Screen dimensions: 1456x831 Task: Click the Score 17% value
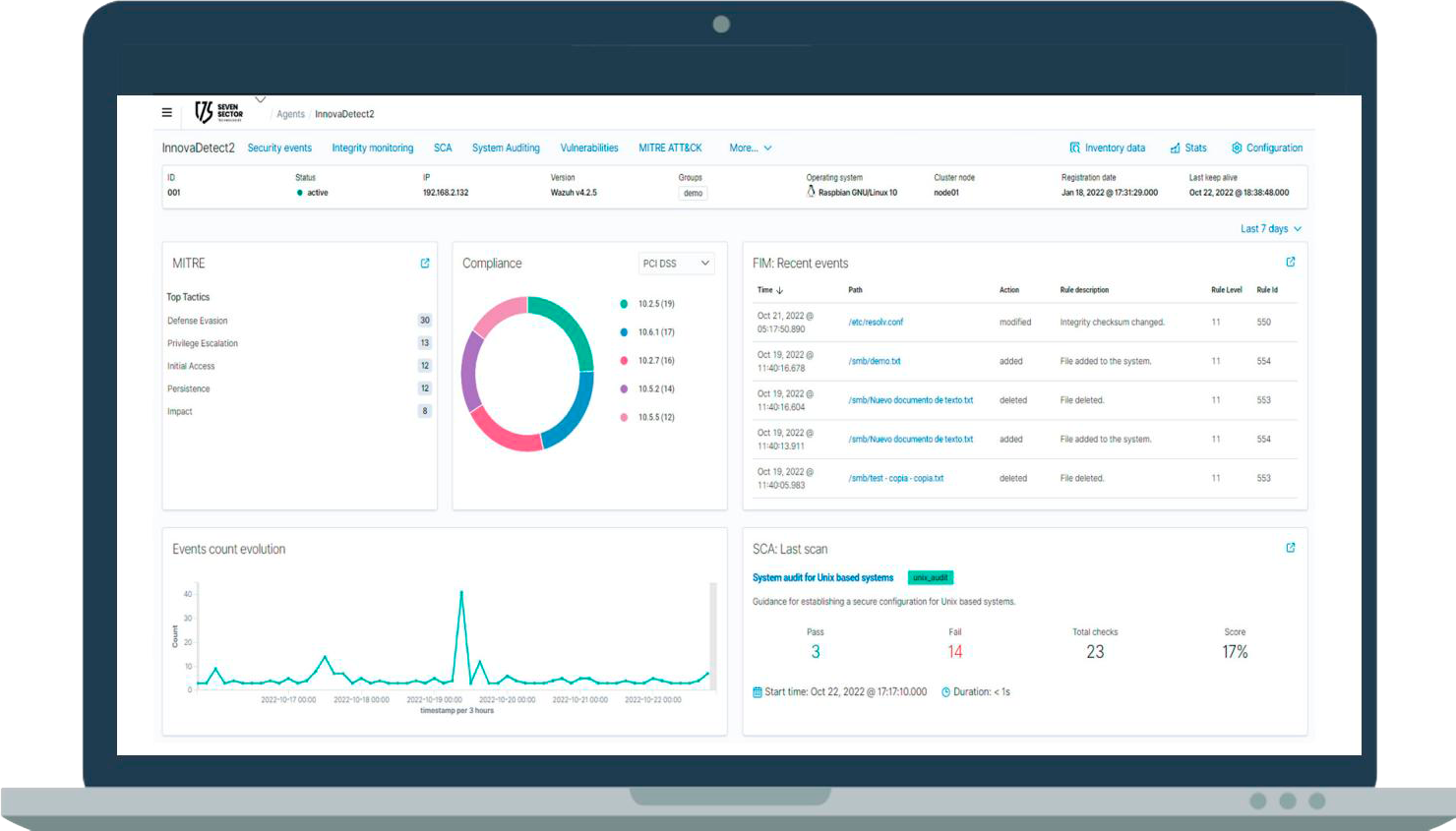click(x=1235, y=652)
